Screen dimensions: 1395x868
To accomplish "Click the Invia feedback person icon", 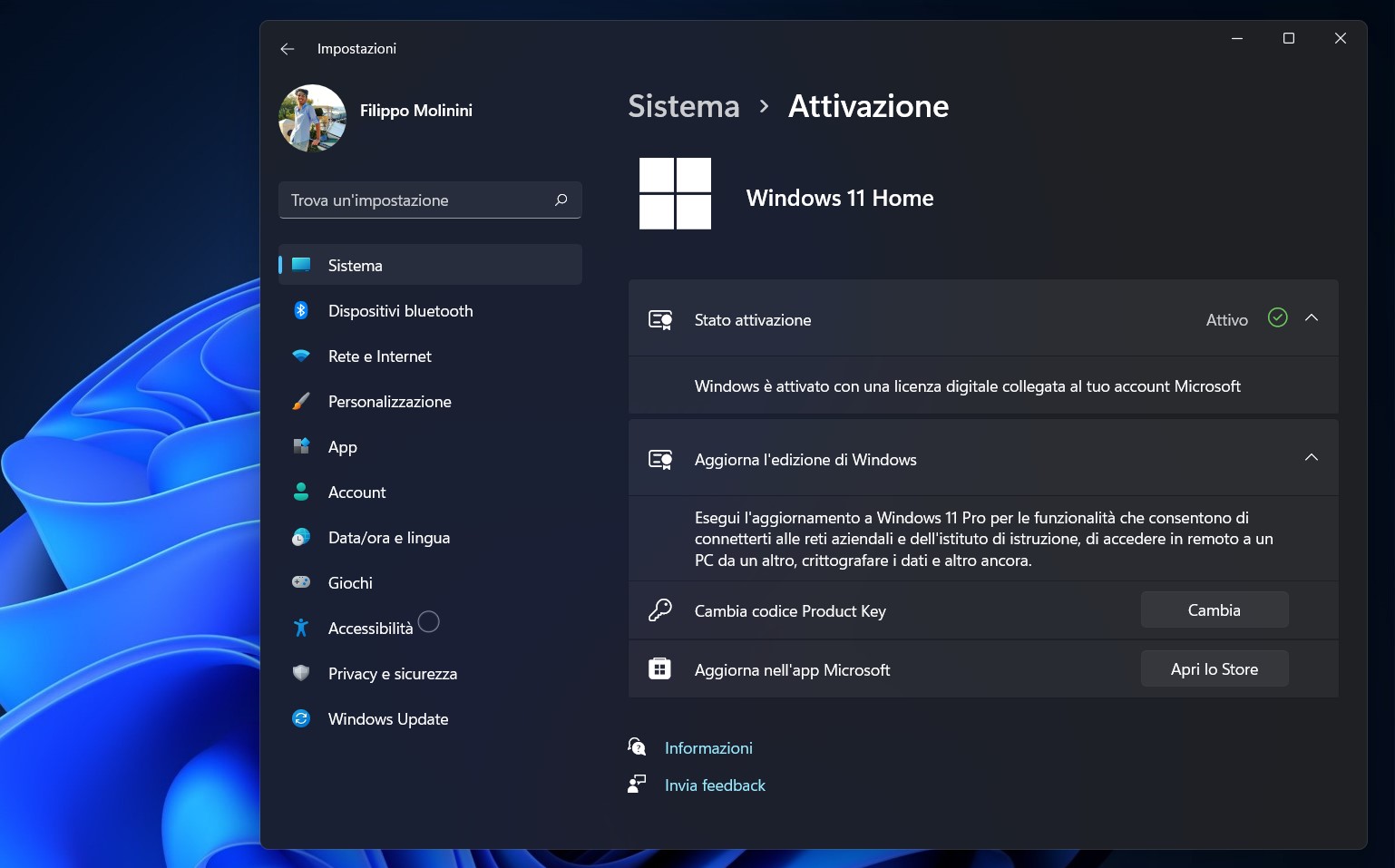I will click(637, 784).
